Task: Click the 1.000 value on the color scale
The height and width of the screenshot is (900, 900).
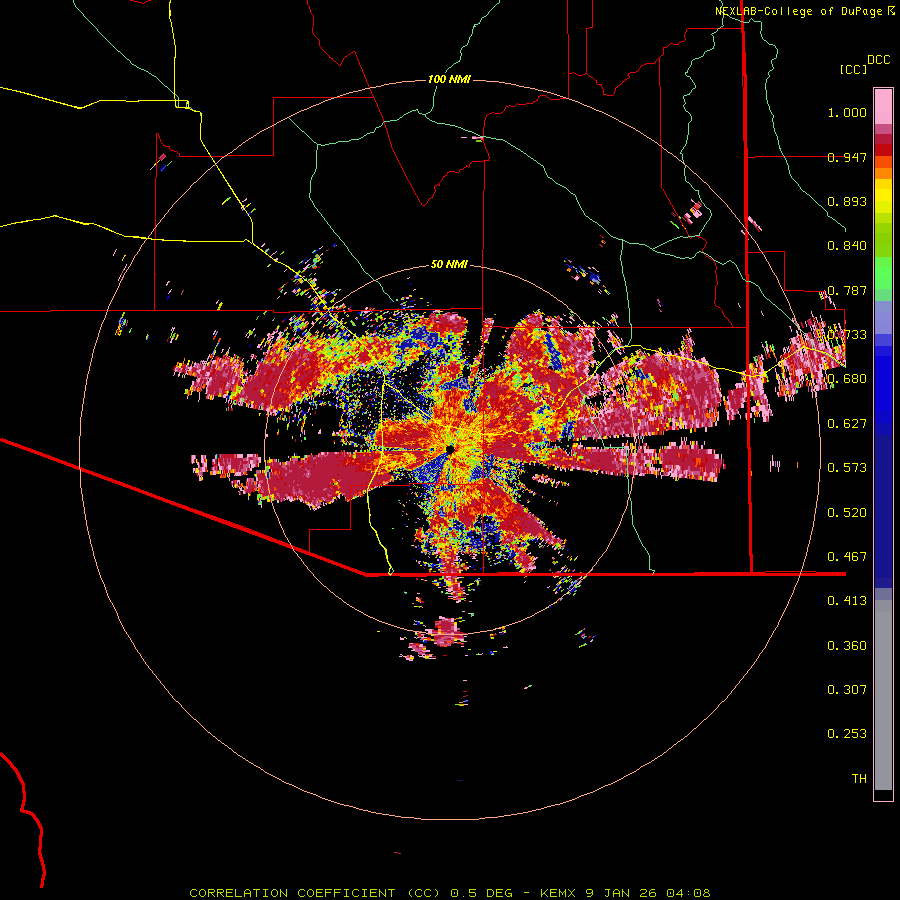Action: click(x=847, y=112)
